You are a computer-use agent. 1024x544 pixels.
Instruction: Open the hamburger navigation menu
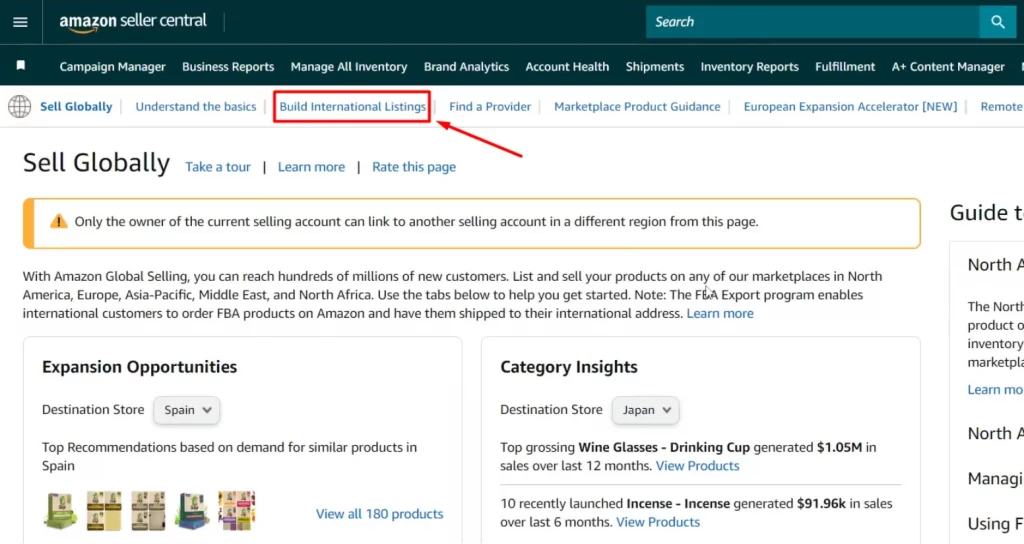point(20,22)
